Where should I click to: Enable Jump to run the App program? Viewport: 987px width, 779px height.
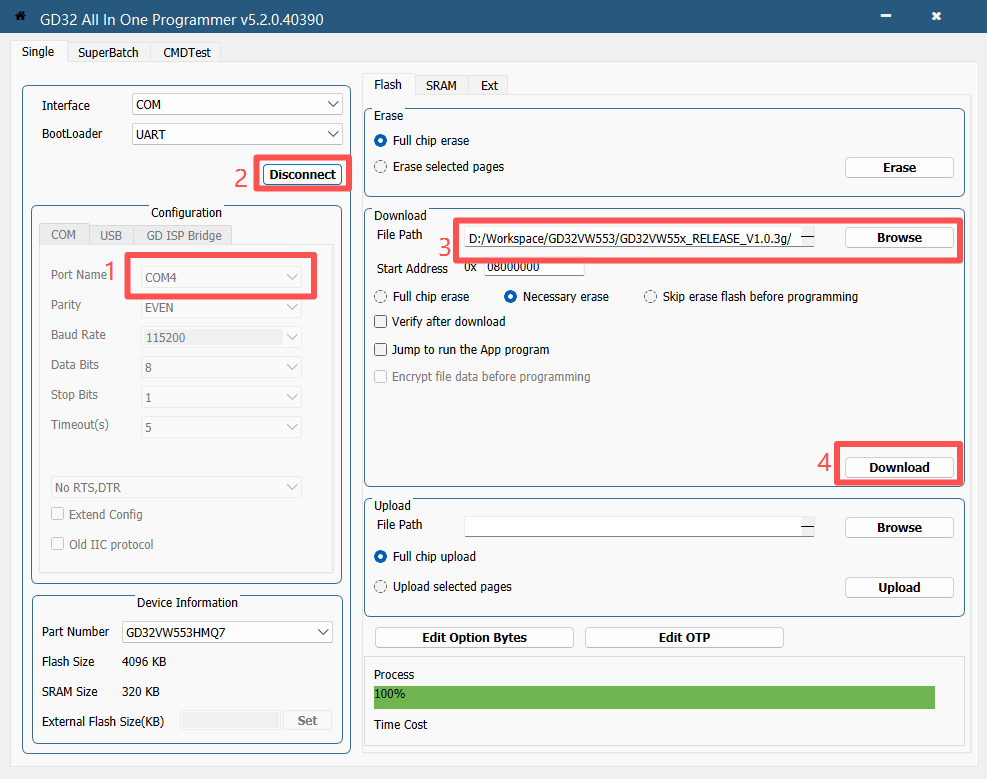coord(462,349)
